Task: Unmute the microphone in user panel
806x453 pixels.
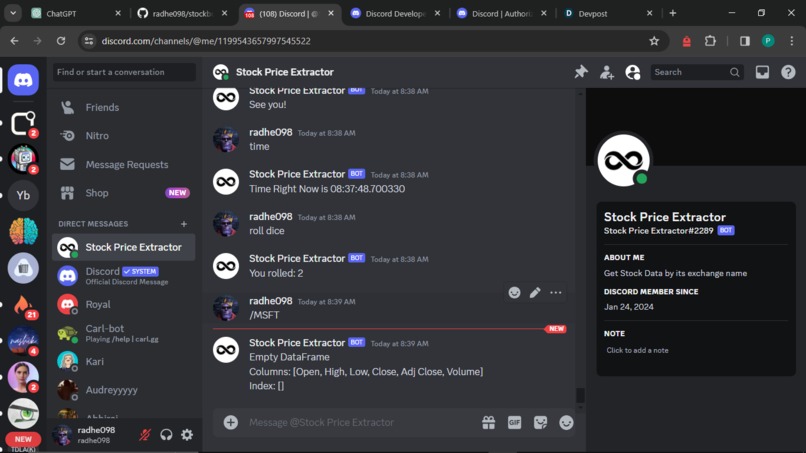Action: point(145,434)
